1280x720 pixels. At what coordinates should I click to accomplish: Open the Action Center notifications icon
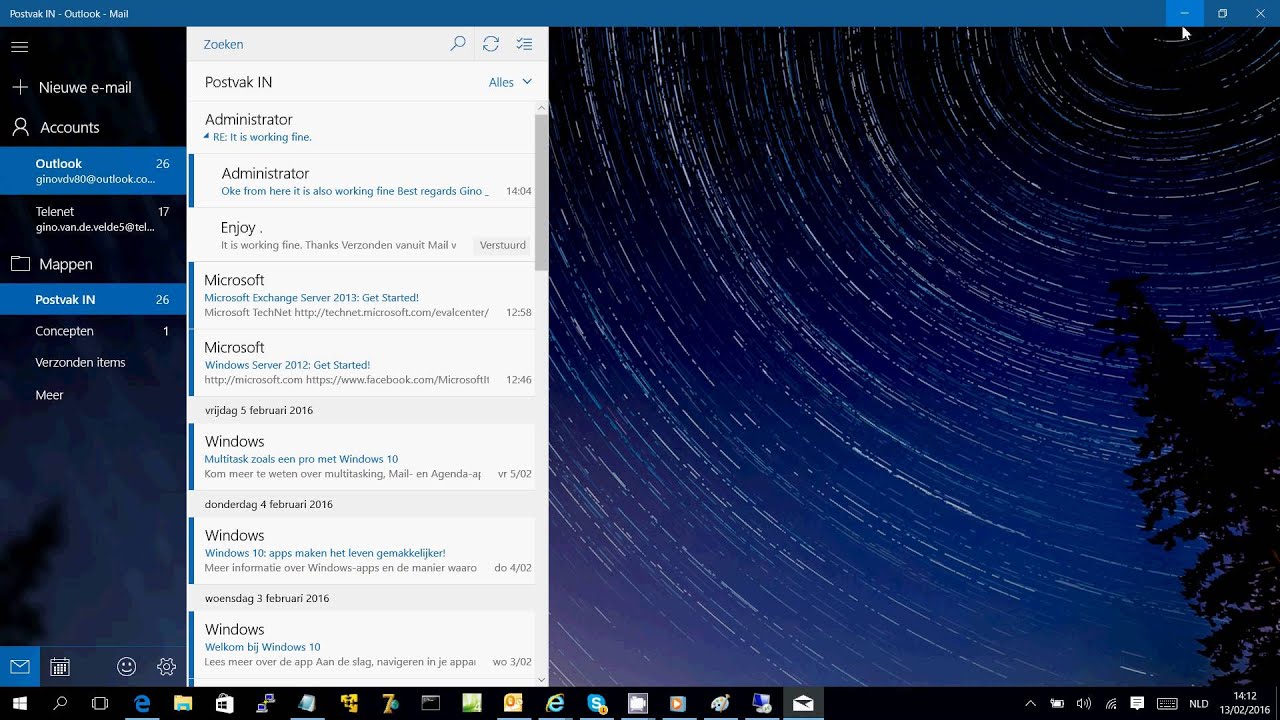tap(1137, 703)
